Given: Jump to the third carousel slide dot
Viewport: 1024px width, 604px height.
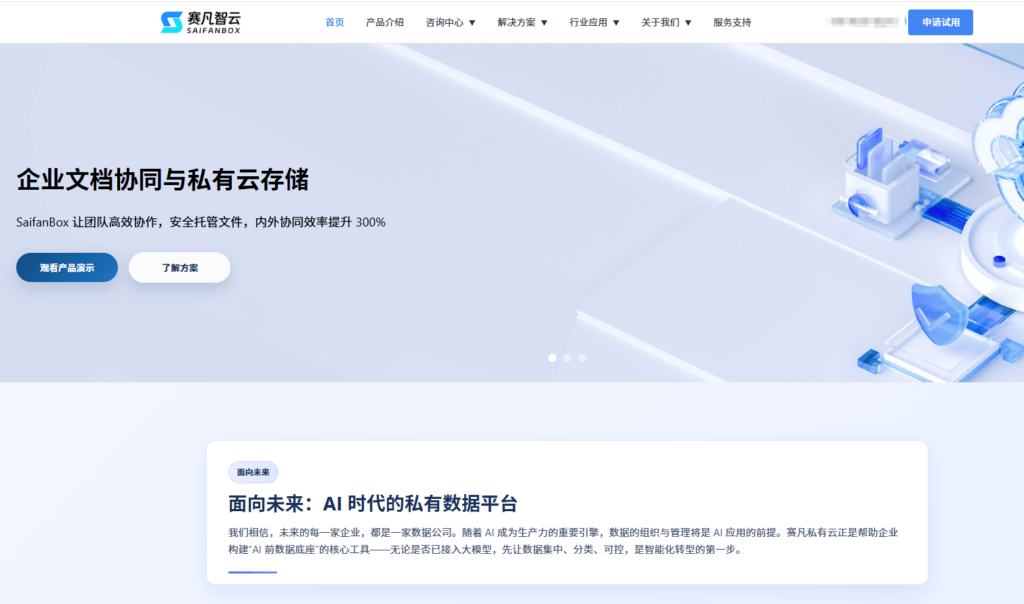Looking at the screenshot, I should [x=582, y=357].
